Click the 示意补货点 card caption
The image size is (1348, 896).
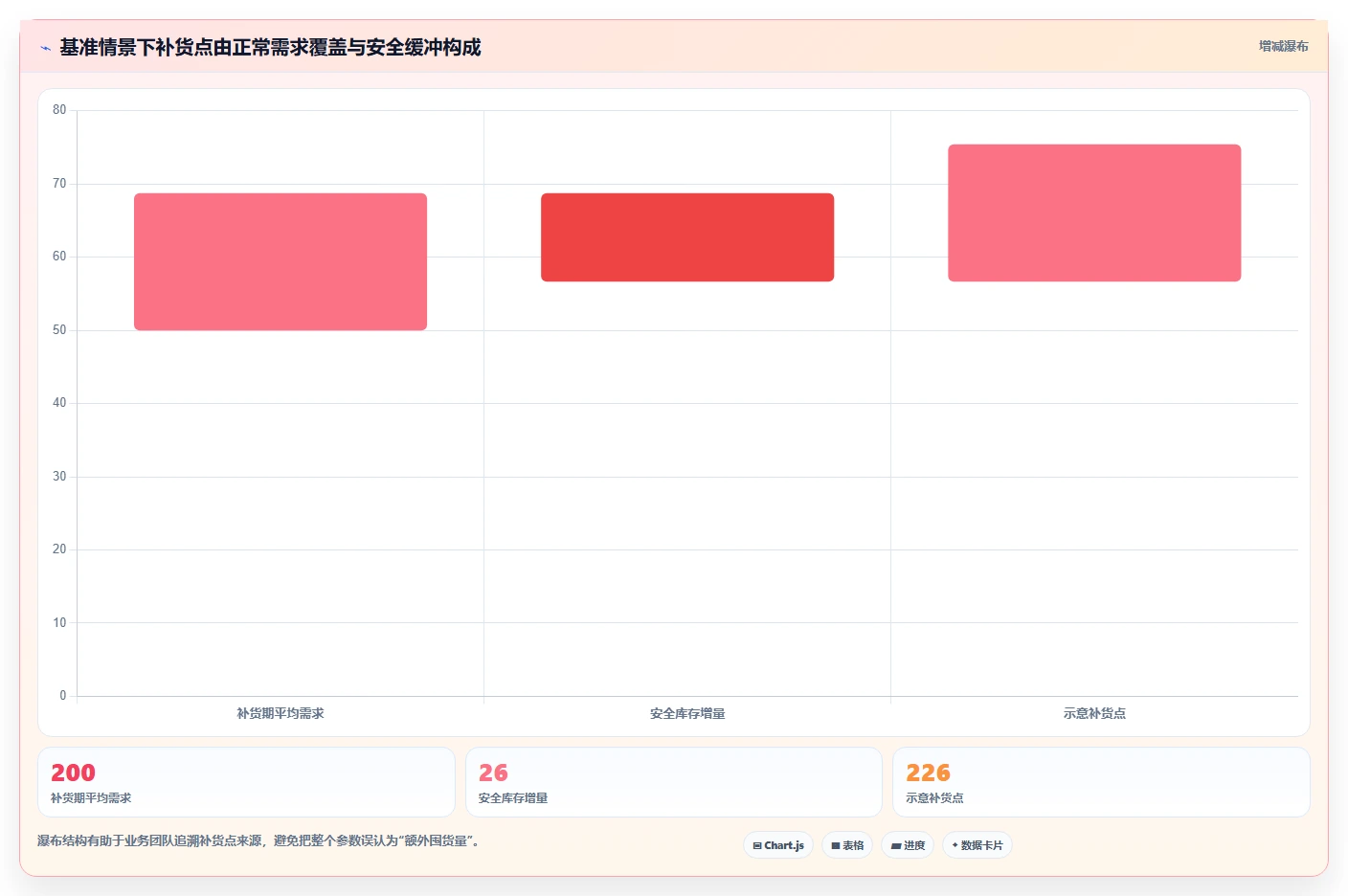[934, 798]
